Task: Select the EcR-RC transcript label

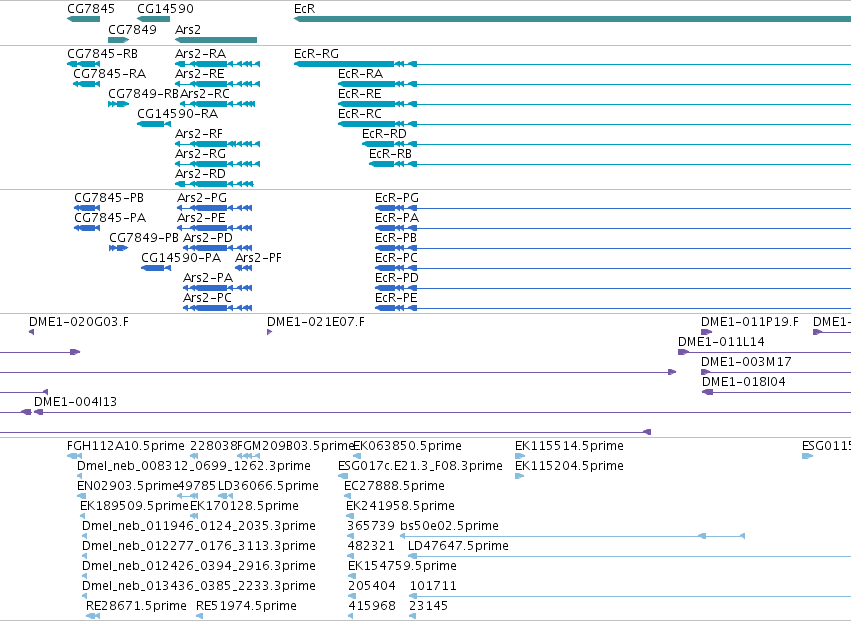Action: click(360, 114)
